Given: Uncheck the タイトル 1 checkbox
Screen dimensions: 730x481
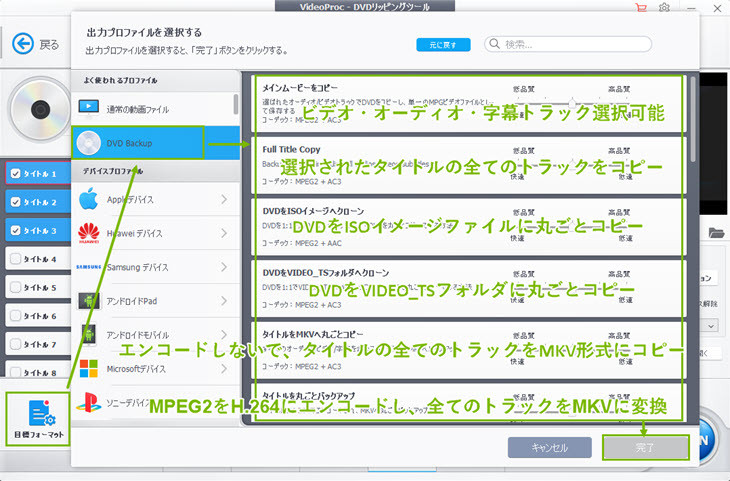Looking at the screenshot, I should coord(15,173).
